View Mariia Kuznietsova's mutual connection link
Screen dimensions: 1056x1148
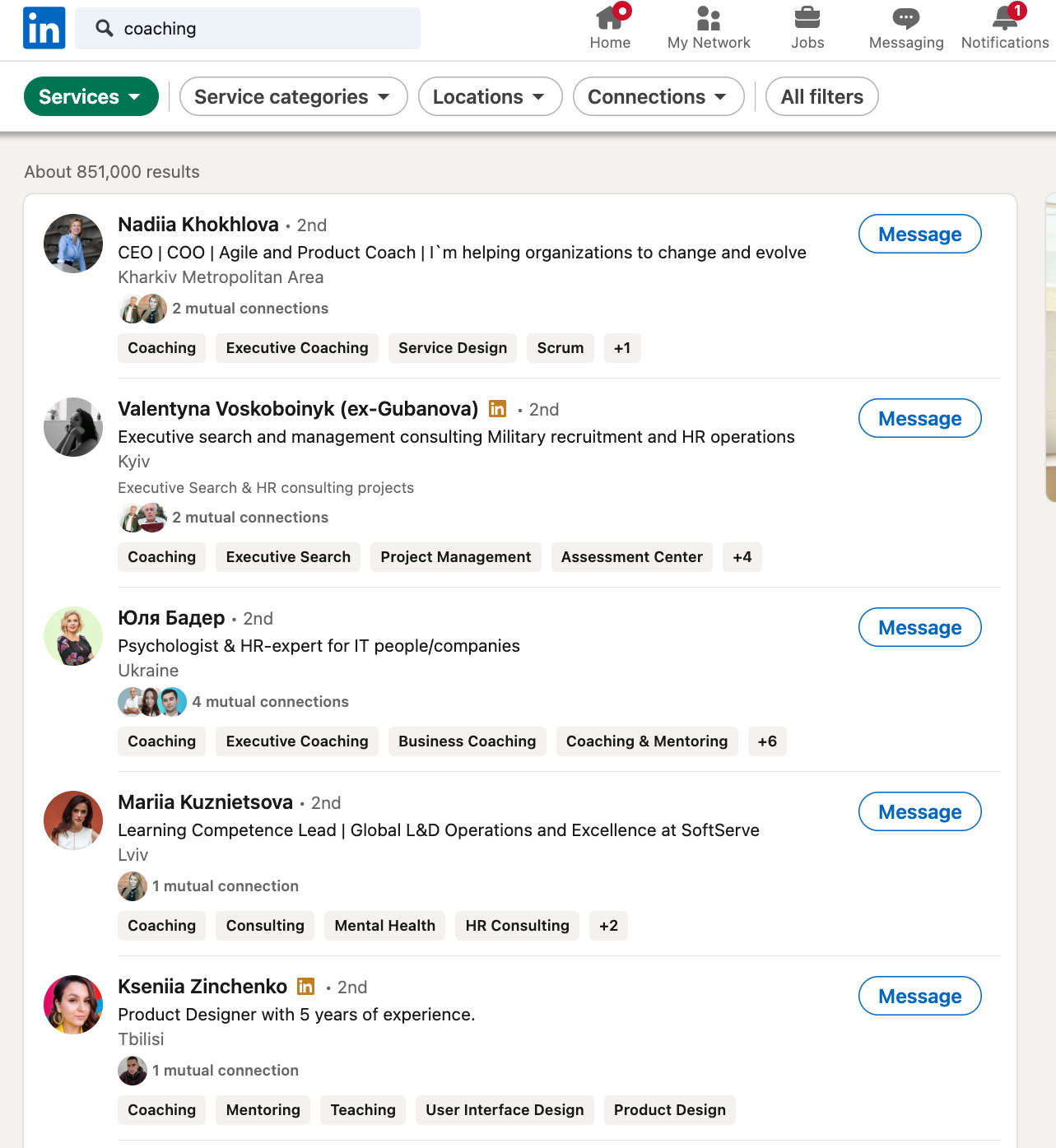pos(225,885)
